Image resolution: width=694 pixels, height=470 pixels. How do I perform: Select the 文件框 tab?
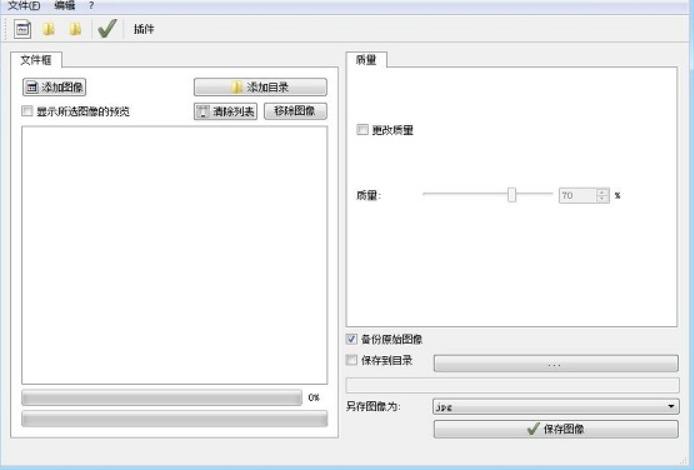pos(36,60)
